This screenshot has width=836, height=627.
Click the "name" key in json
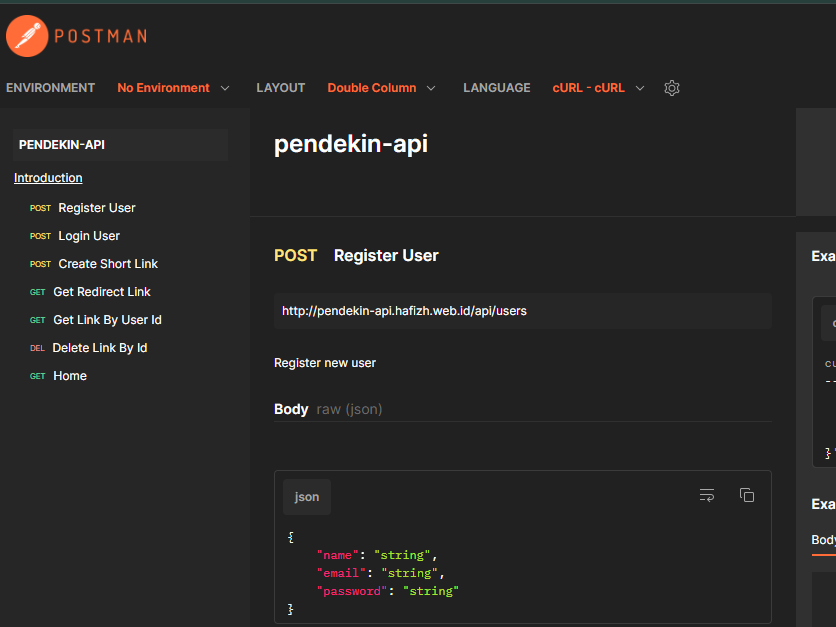point(337,556)
